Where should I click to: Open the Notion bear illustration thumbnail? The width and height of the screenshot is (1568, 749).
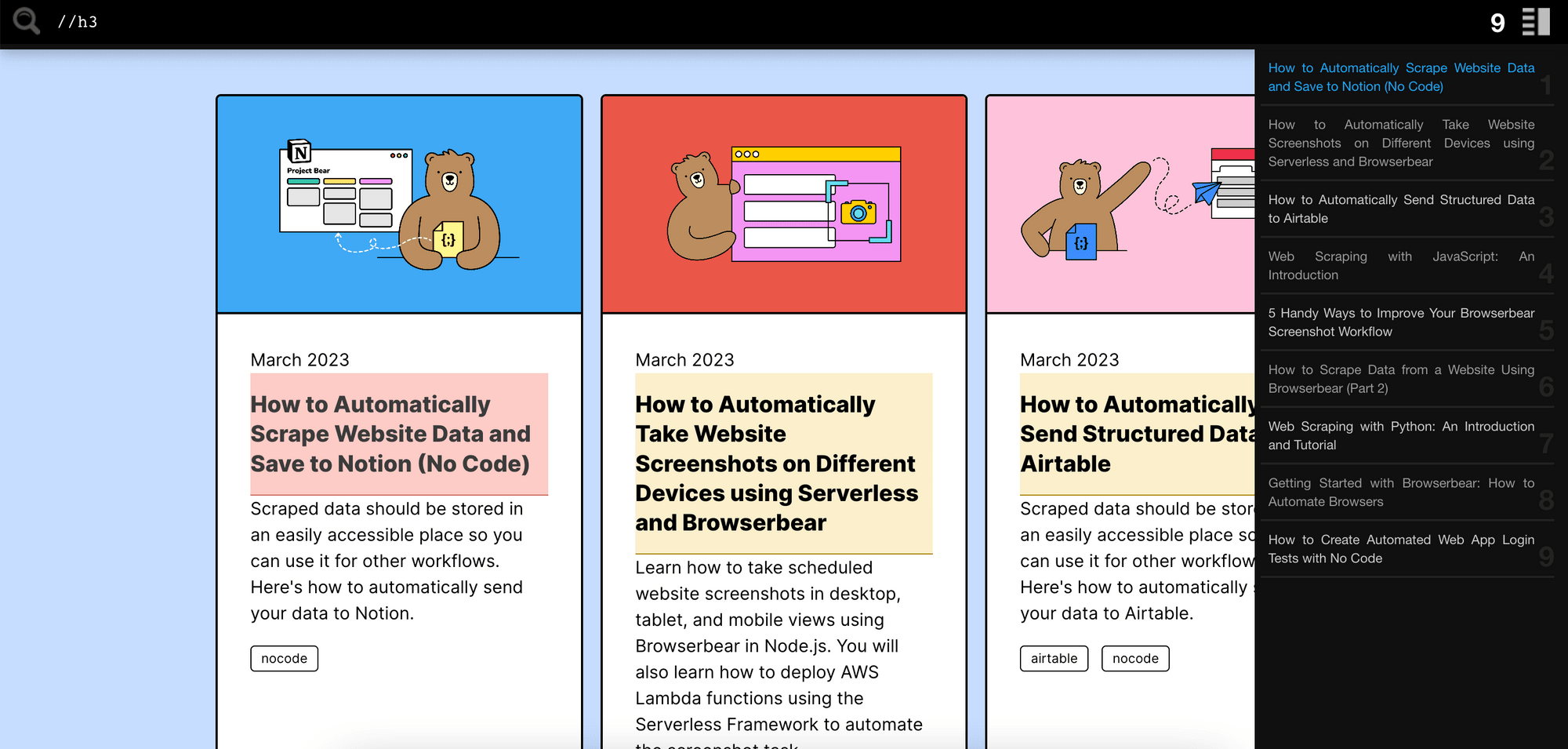click(x=399, y=205)
